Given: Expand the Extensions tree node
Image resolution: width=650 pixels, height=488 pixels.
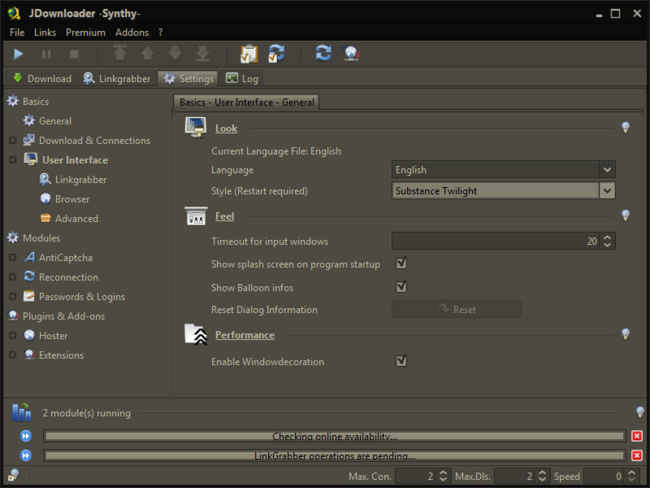Looking at the screenshot, I should [x=12, y=355].
